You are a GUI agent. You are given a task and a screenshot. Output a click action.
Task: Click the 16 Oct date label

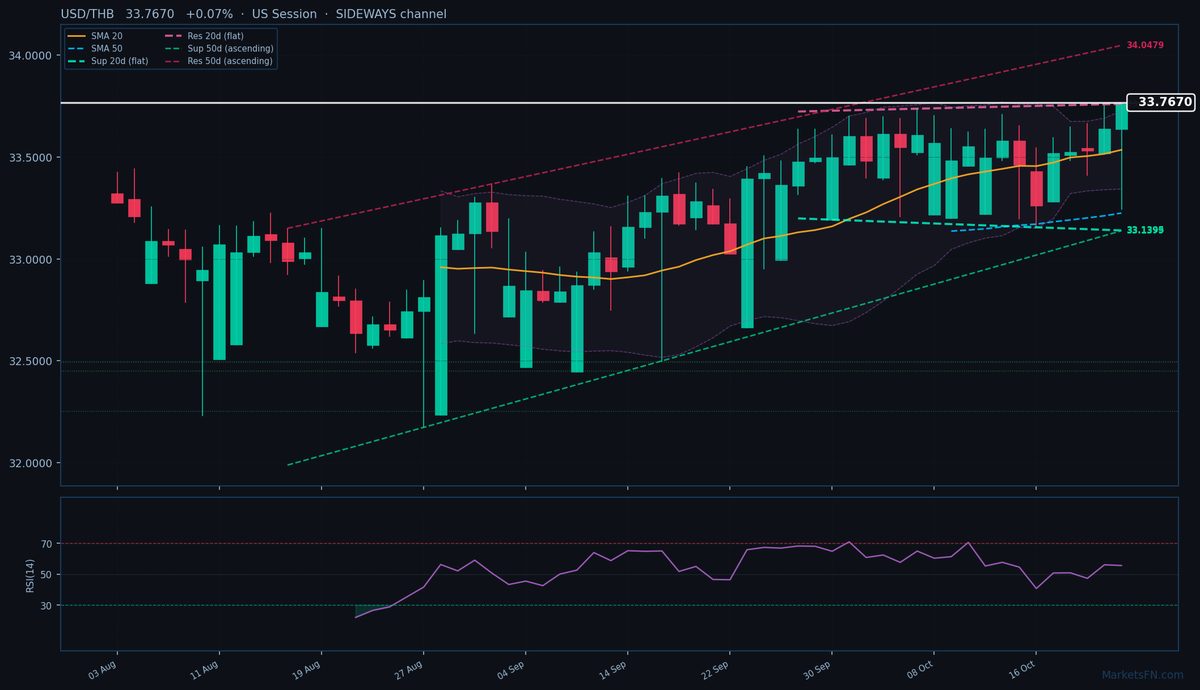point(1023,669)
